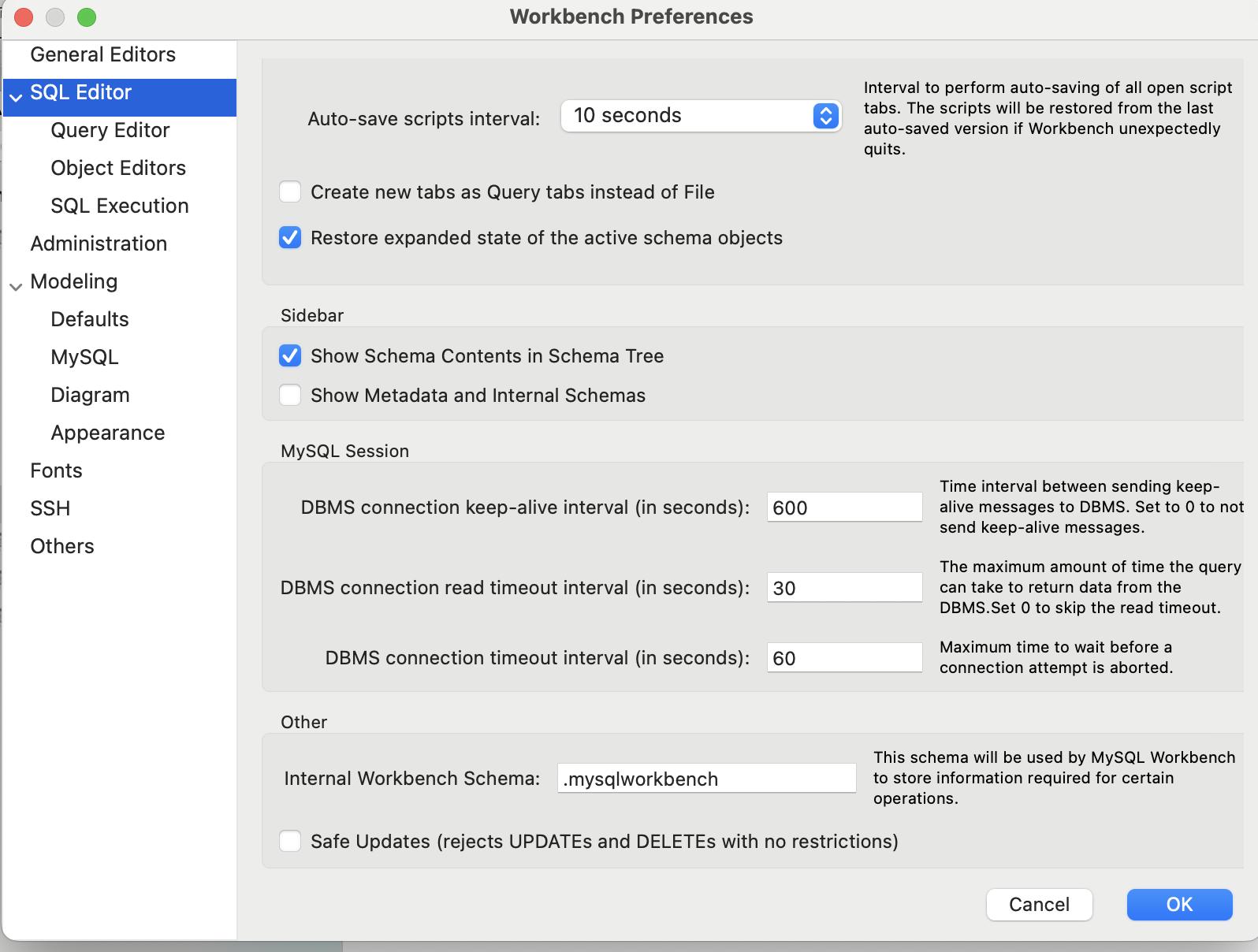Go to Fonts preferences

(x=56, y=470)
